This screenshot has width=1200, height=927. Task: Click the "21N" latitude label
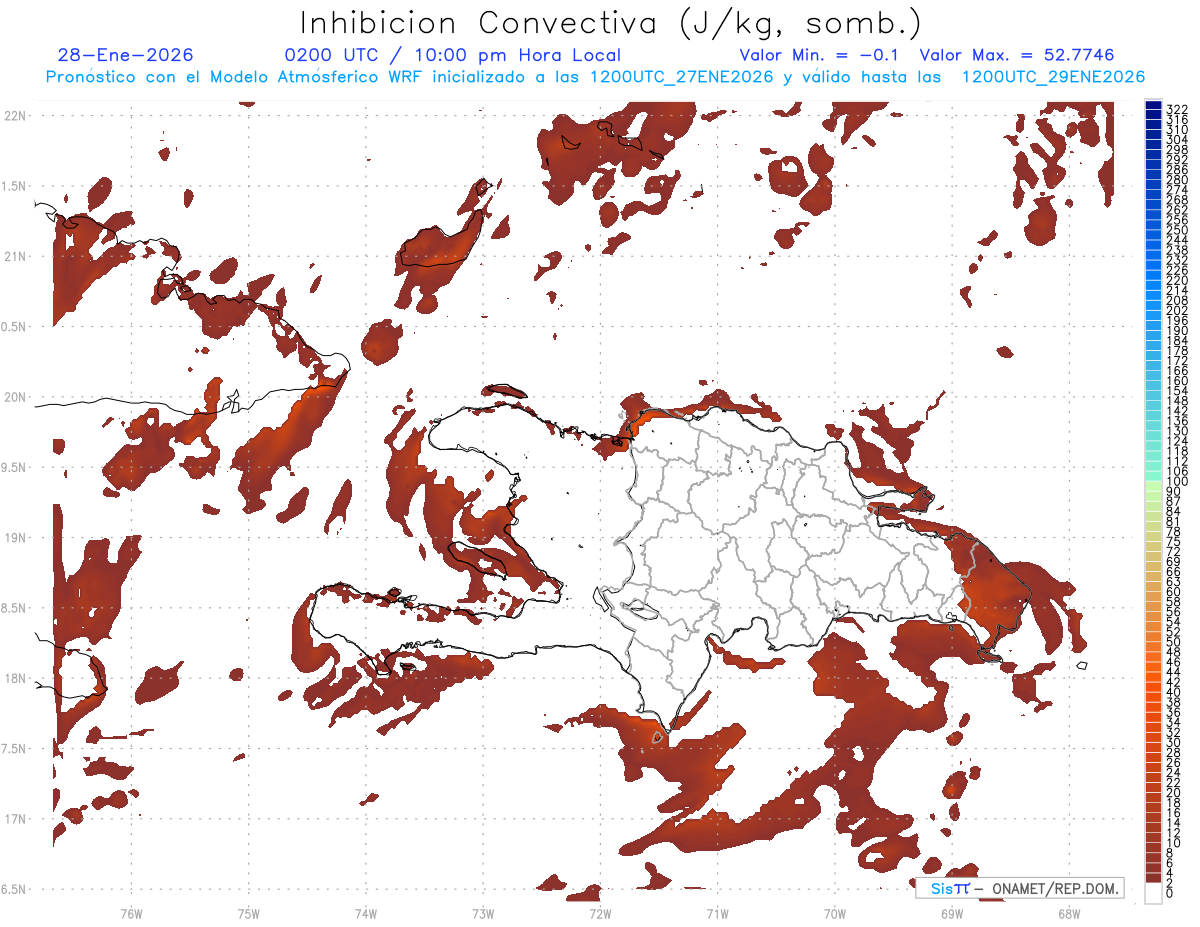(14, 256)
